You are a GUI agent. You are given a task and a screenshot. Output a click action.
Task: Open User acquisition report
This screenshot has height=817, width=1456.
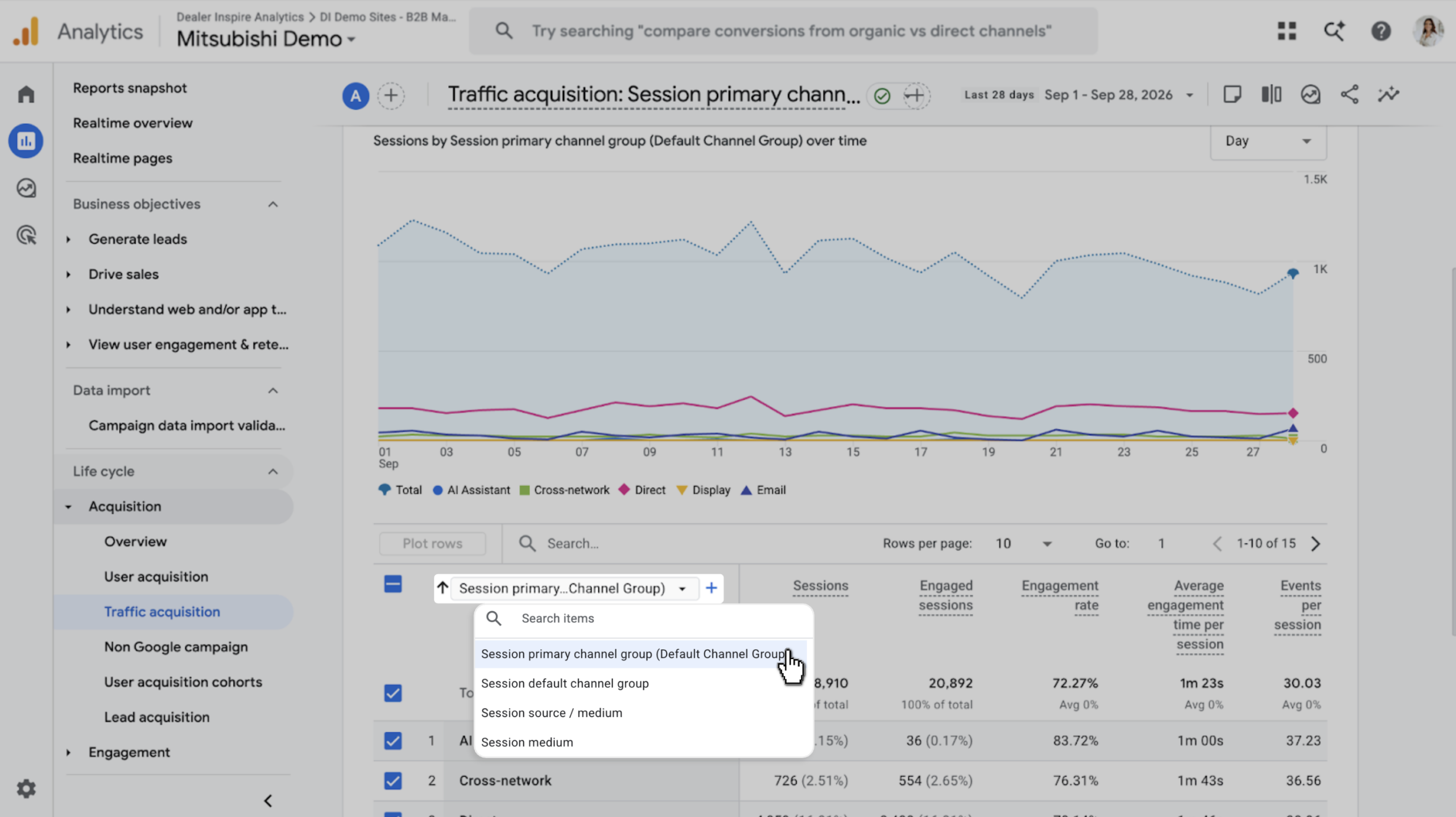pyautogui.click(x=156, y=577)
